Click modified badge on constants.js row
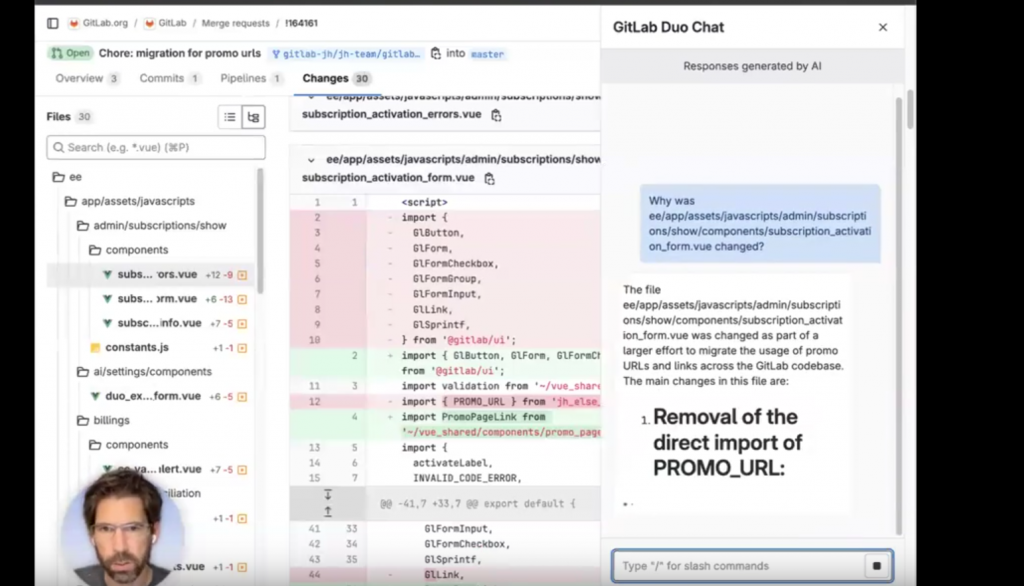 point(242,348)
